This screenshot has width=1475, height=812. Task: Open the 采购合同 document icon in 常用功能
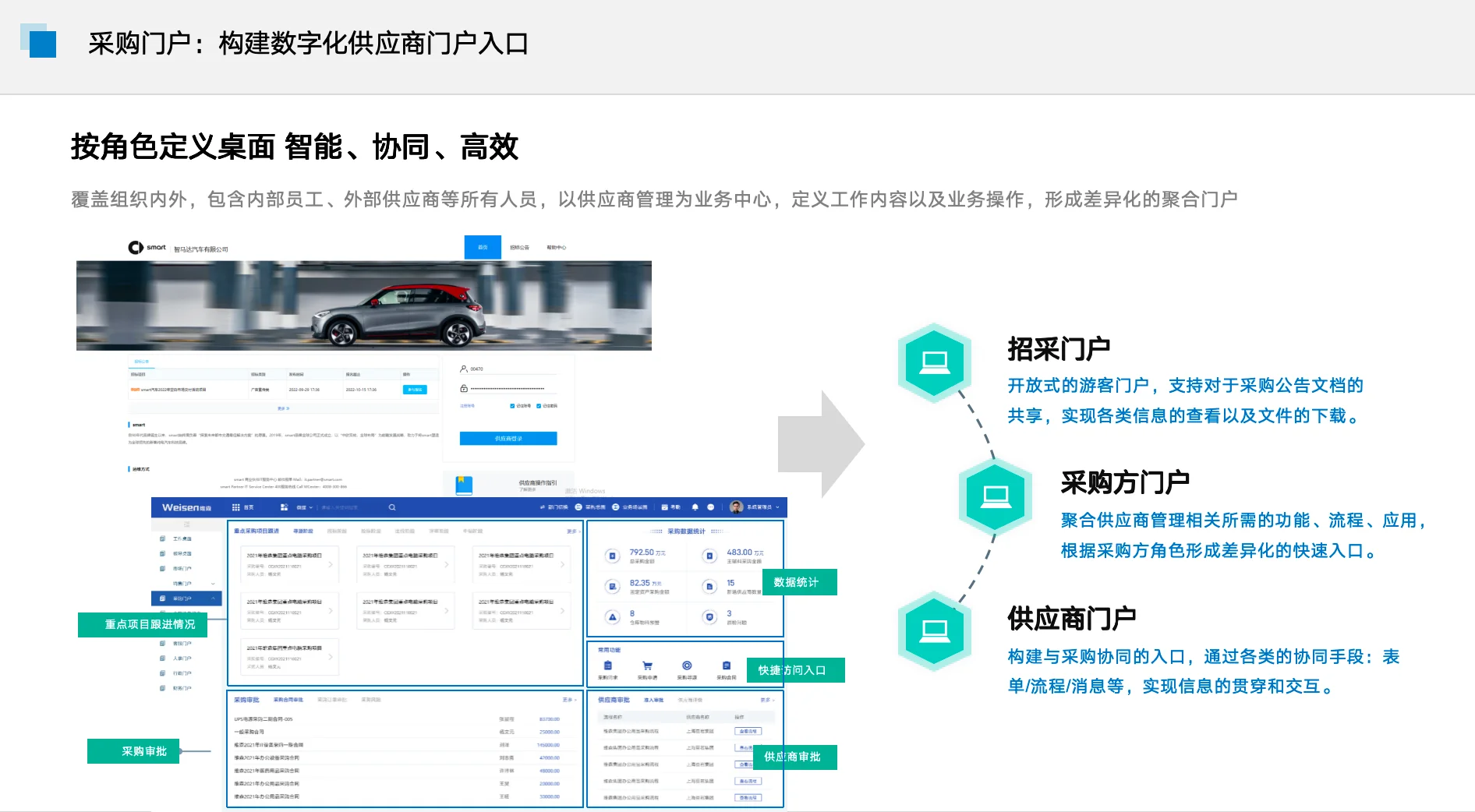(727, 665)
